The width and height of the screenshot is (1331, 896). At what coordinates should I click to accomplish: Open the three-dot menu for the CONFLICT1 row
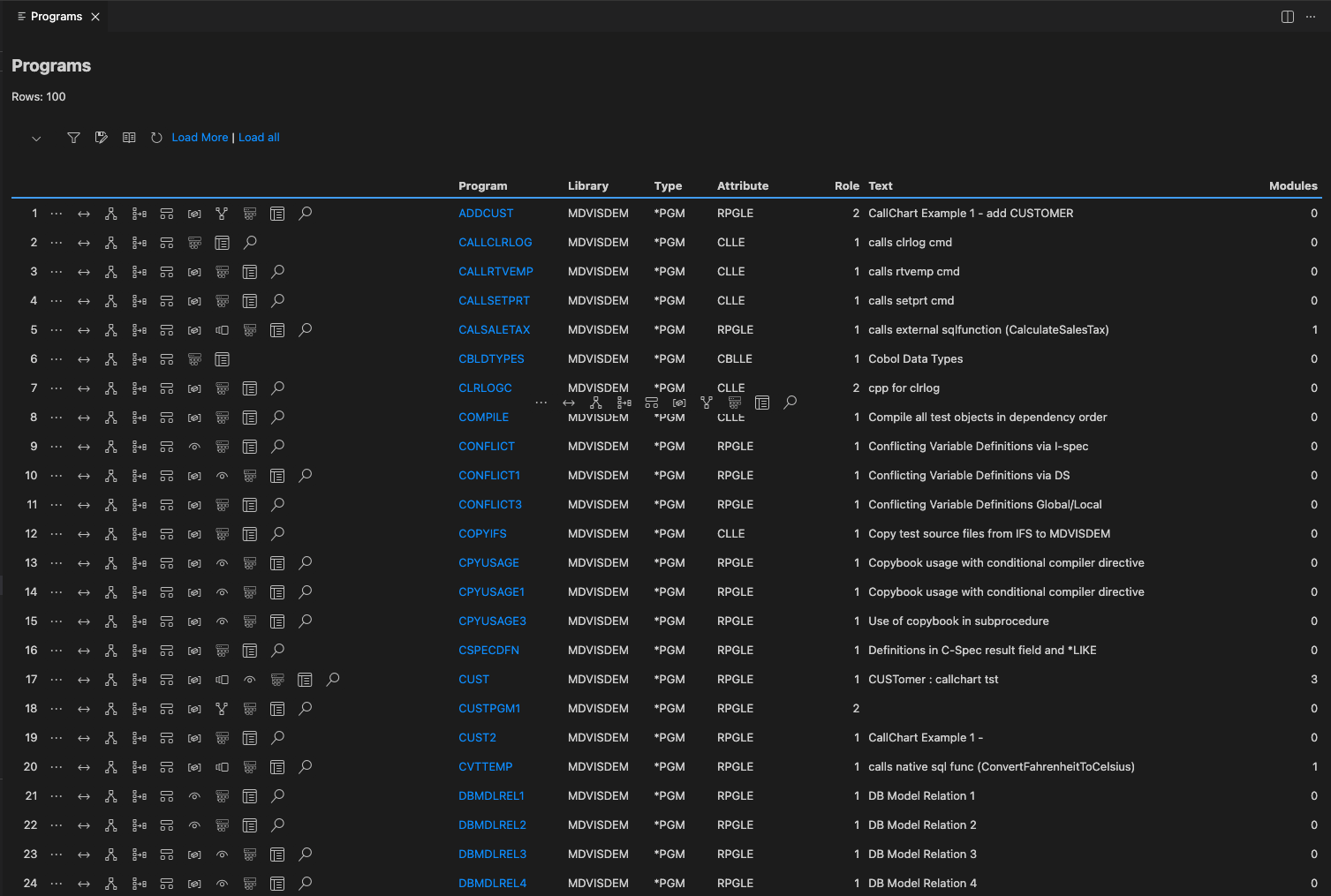tap(57, 476)
